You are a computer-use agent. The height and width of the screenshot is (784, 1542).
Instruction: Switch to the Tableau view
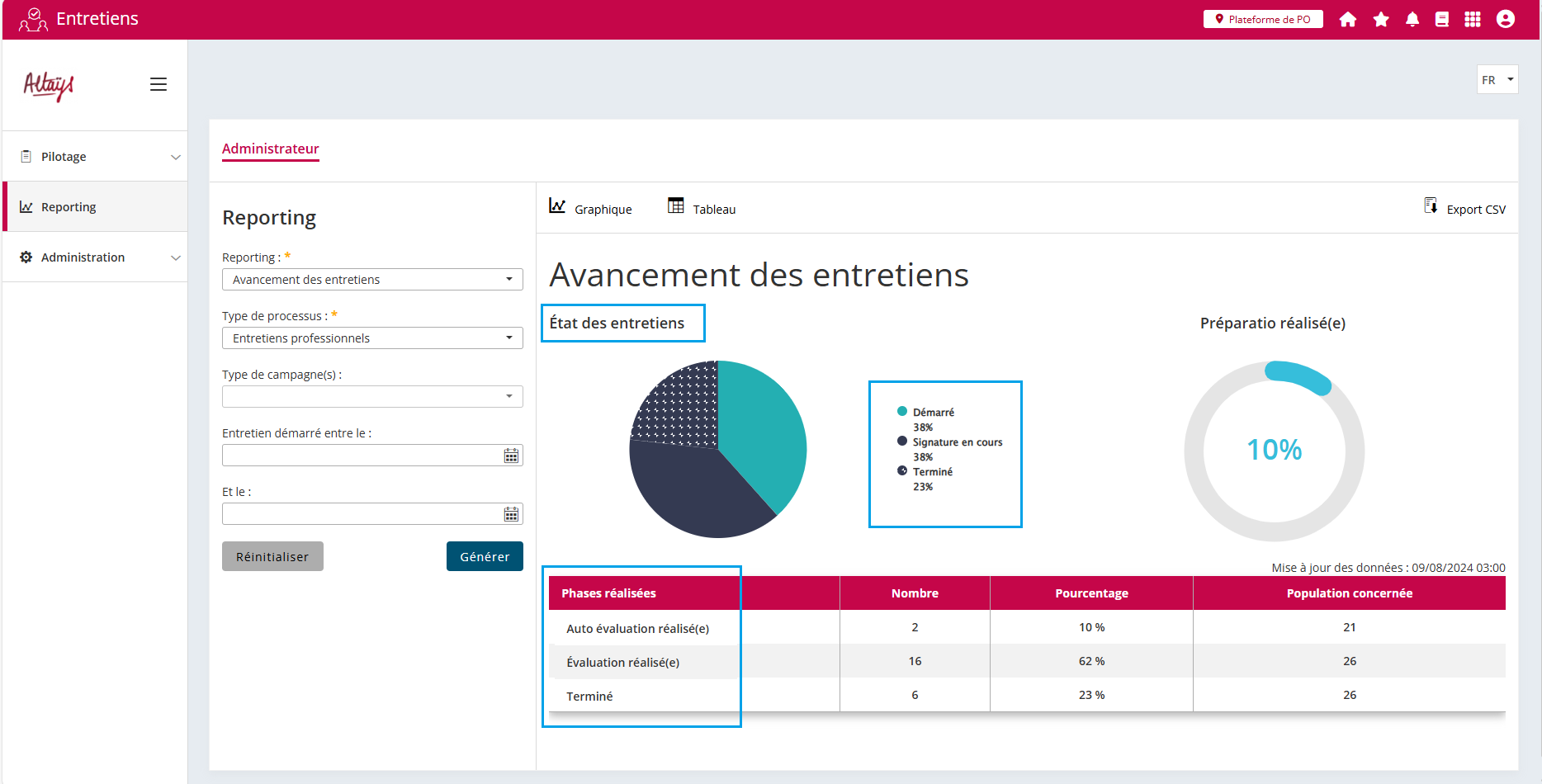pos(702,209)
